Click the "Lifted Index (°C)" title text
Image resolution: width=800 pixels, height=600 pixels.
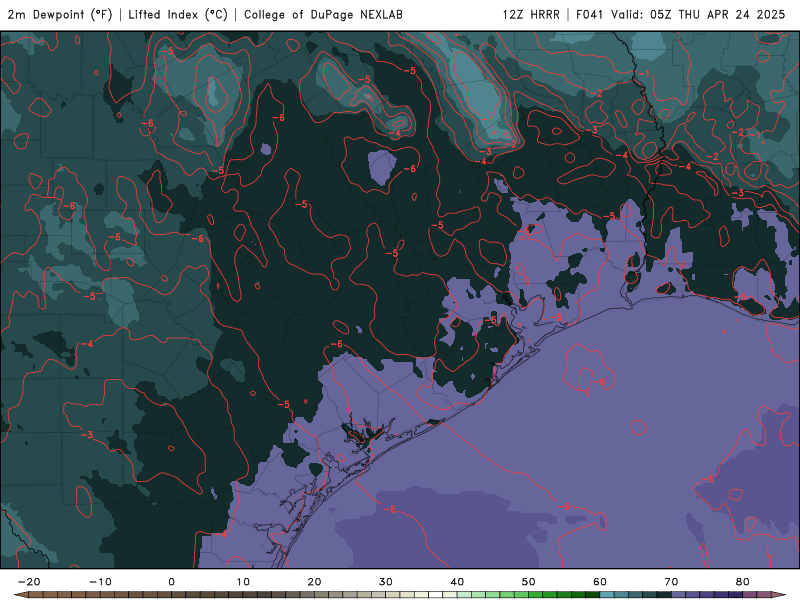click(178, 15)
